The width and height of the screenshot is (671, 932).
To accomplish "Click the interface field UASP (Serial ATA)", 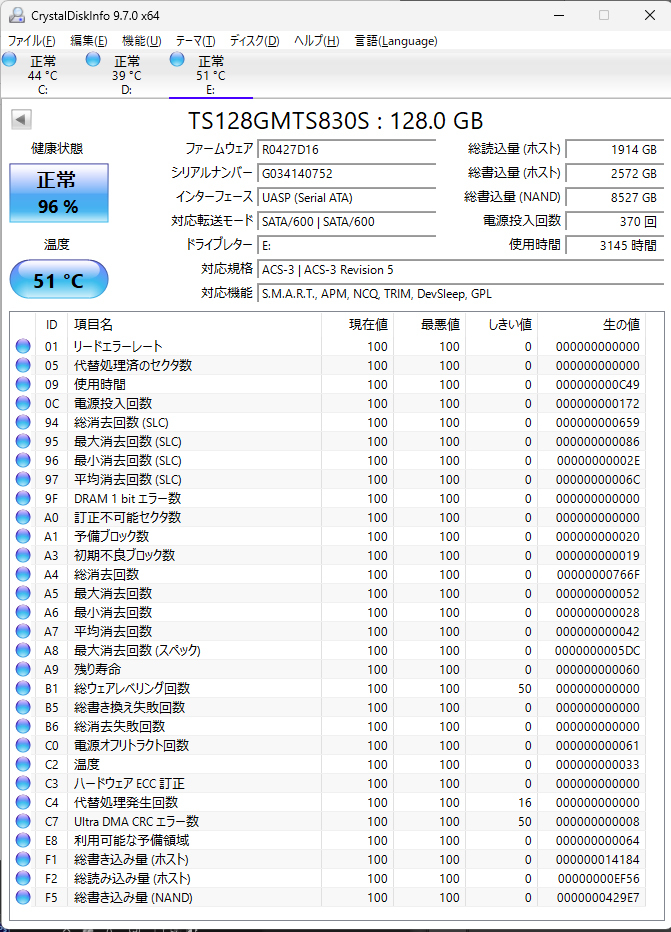I will pyautogui.click(x=346, y=197).
